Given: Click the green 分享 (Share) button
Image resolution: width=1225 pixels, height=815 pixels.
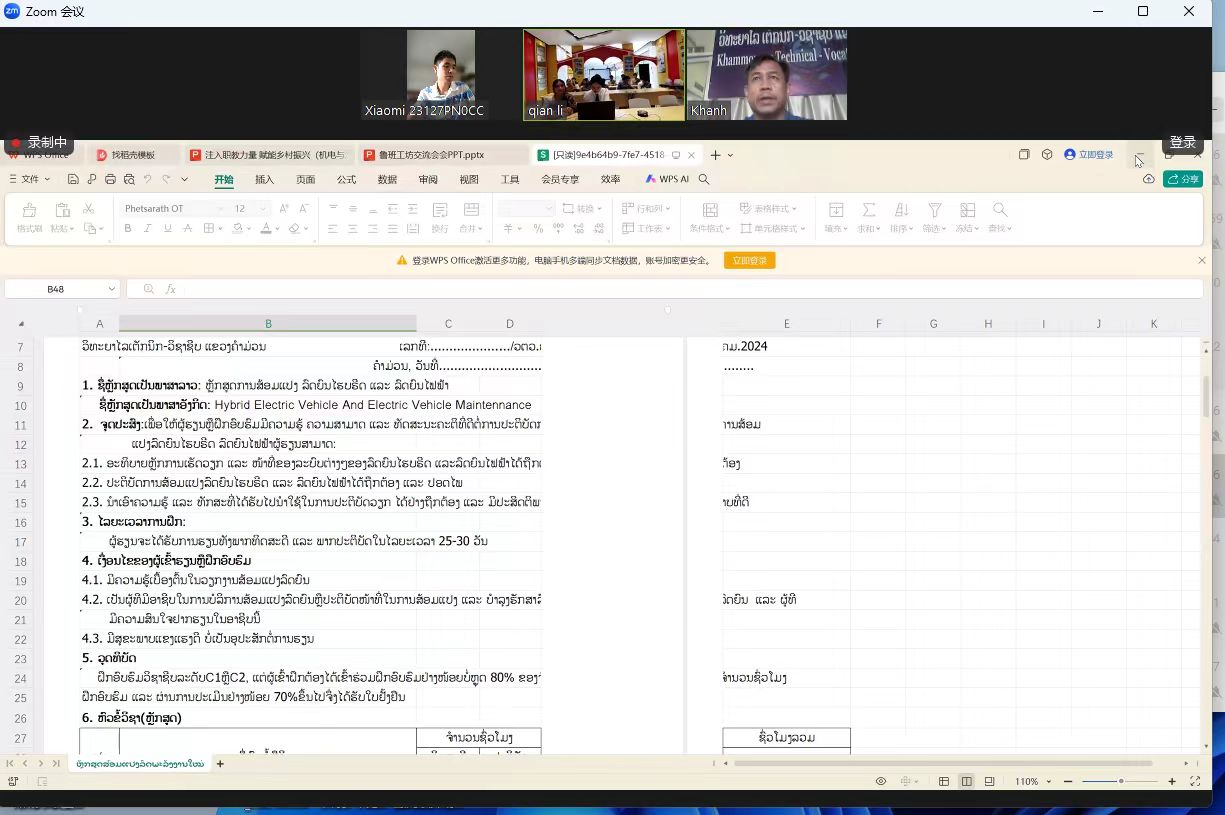Looking at the screenshot, I should click(x=1183, y=180).
